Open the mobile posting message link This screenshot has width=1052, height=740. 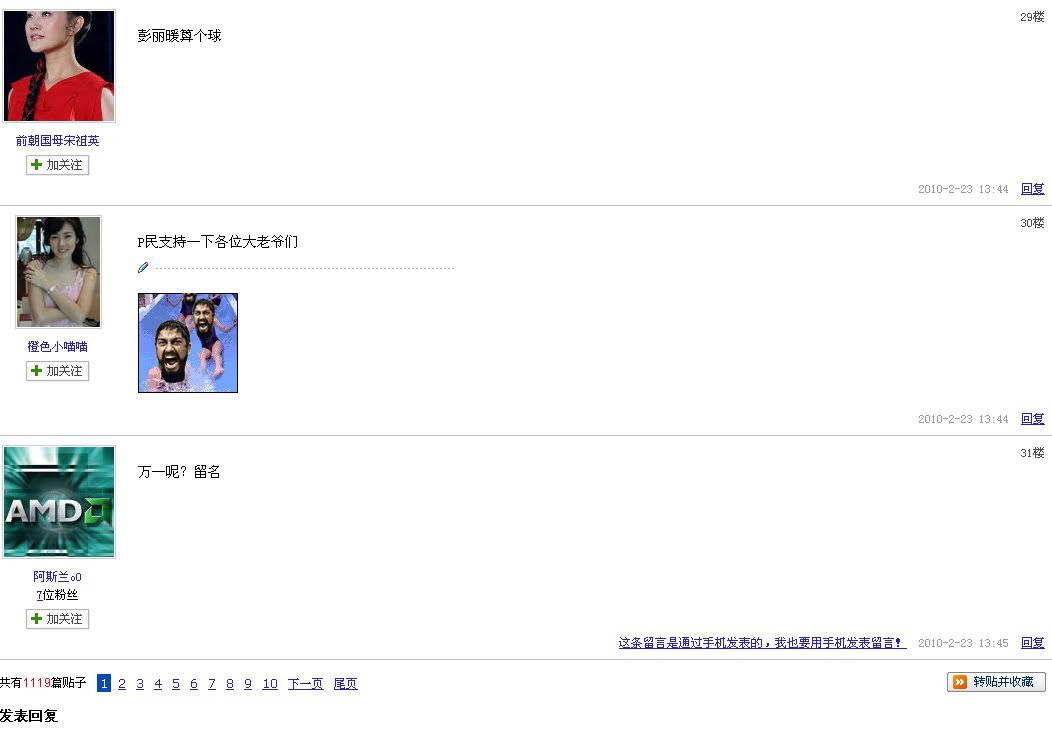[762, 643]
